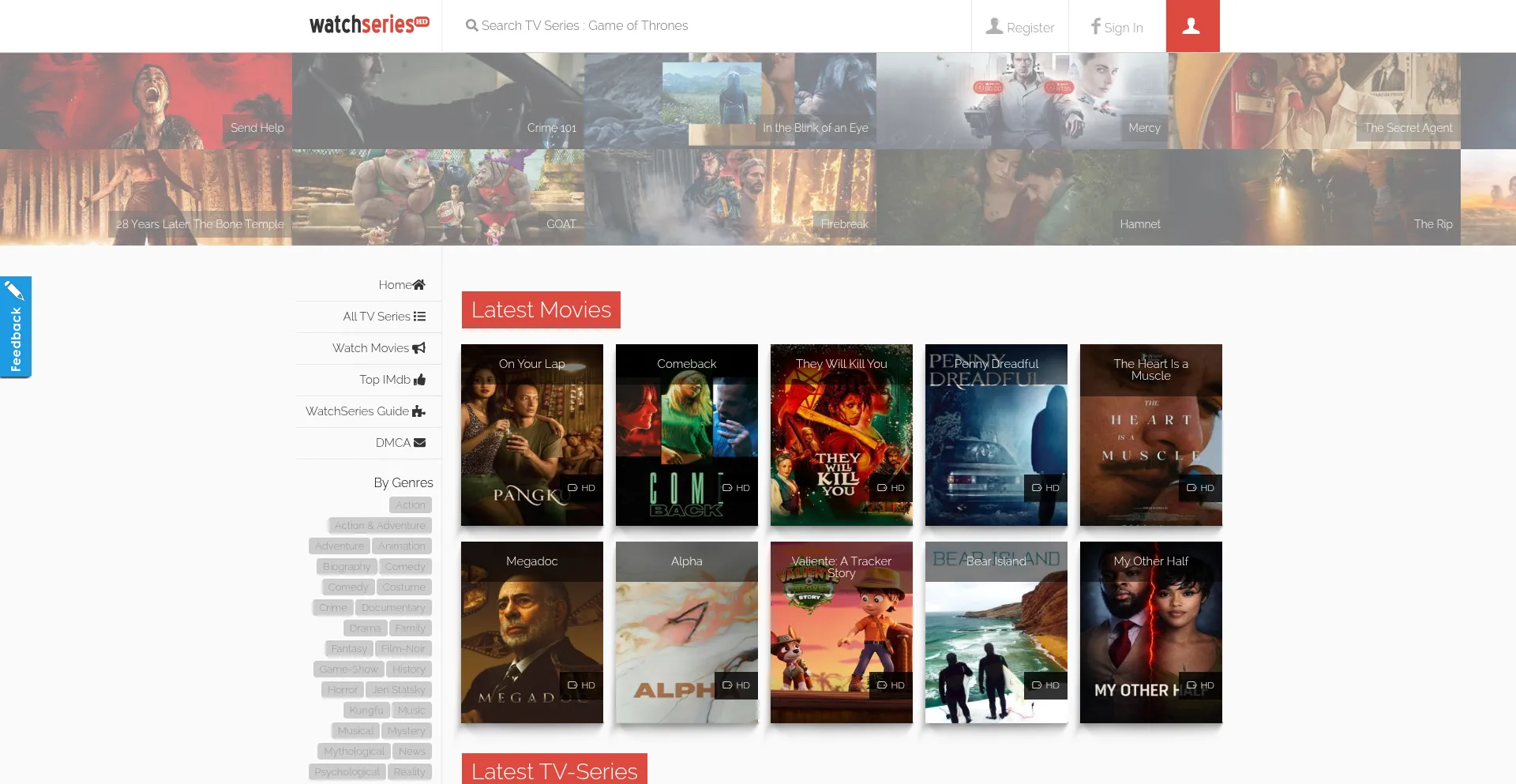Click the Register person icon
The width and height of the screenshot is (1516, 784).
[994, 26]
